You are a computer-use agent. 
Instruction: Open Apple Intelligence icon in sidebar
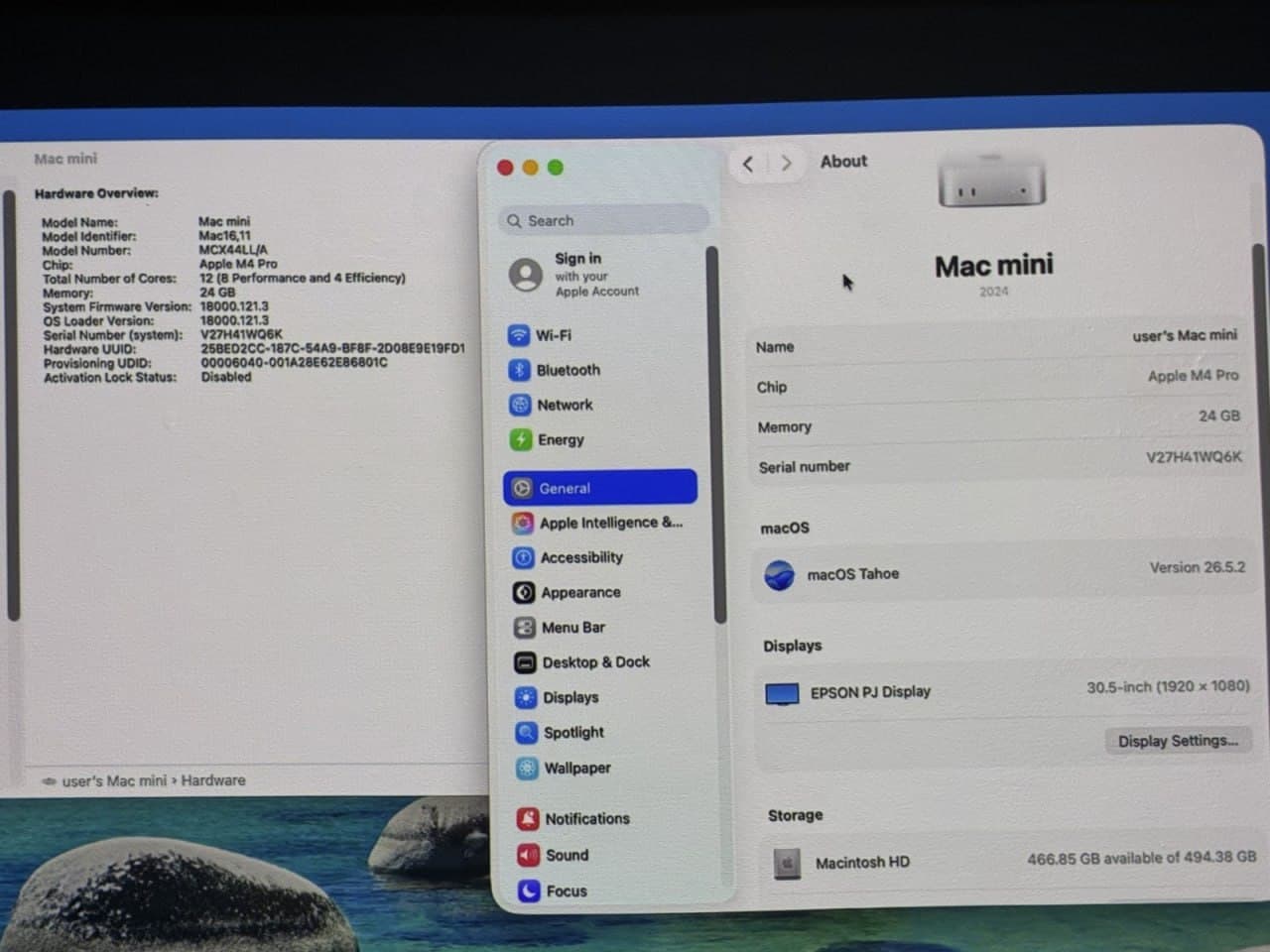[x=523, y=523]
